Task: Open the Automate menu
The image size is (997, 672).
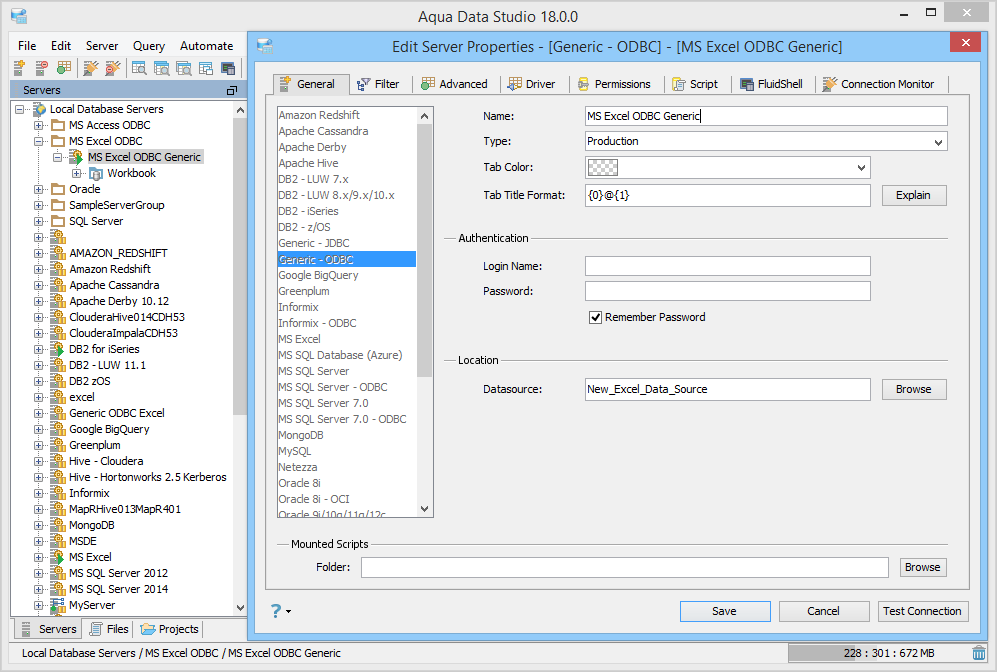Action: pos(207,46)
